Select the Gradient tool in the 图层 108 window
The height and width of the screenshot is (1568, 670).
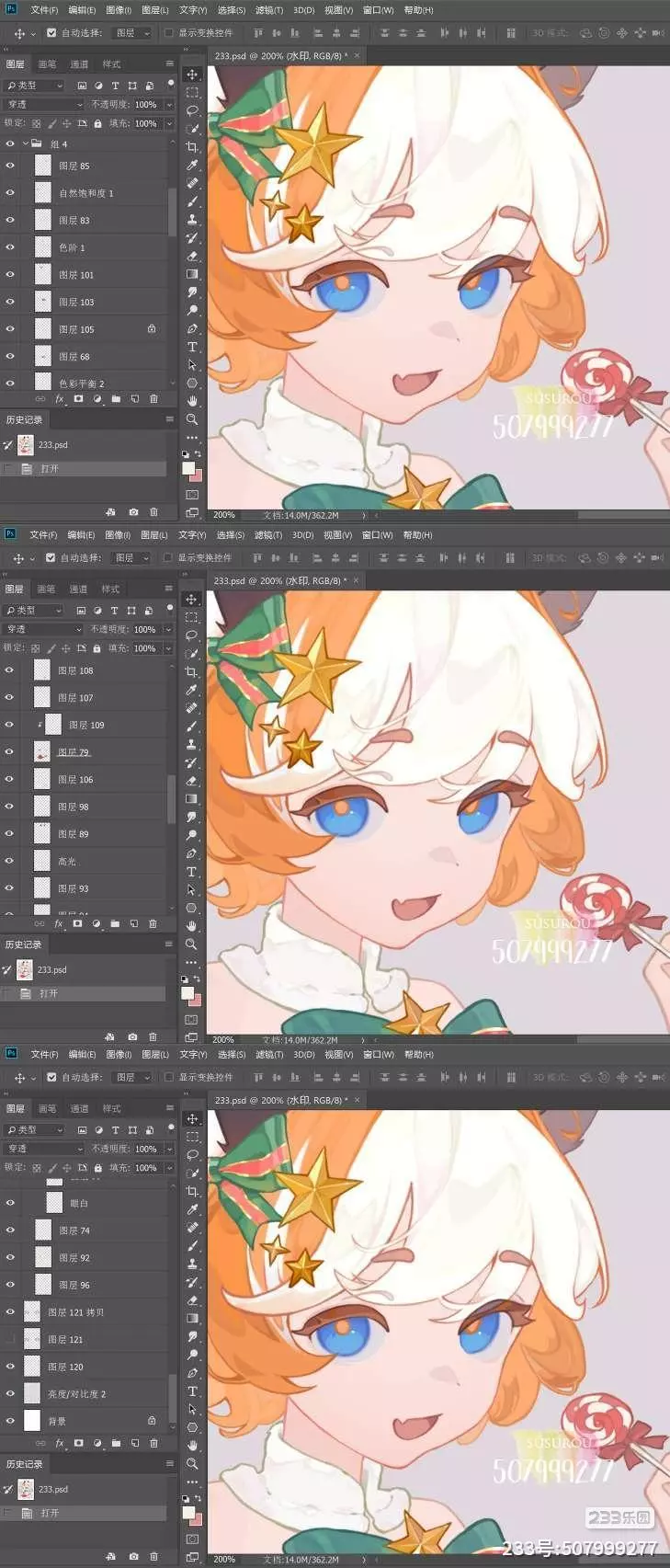(191, 799)
